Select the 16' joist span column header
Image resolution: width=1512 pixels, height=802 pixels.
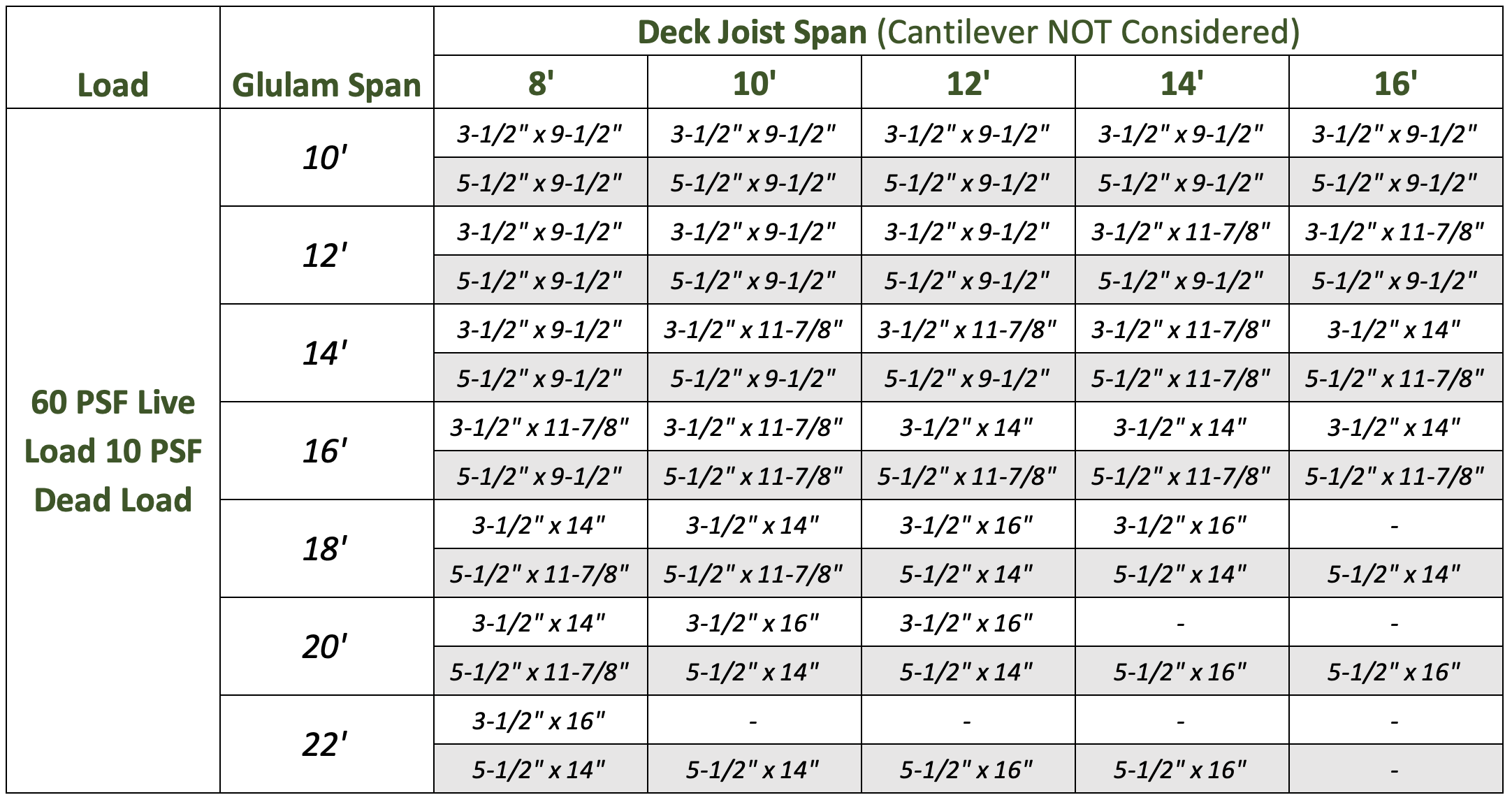tap(1395, 83)
